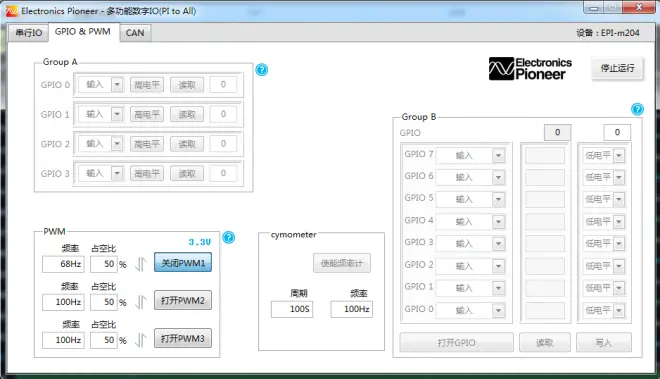Viewport: 660px width, 379px height.
Task: Open Group B GPIO 2 direction dropdown
Action: coord(498,266)
